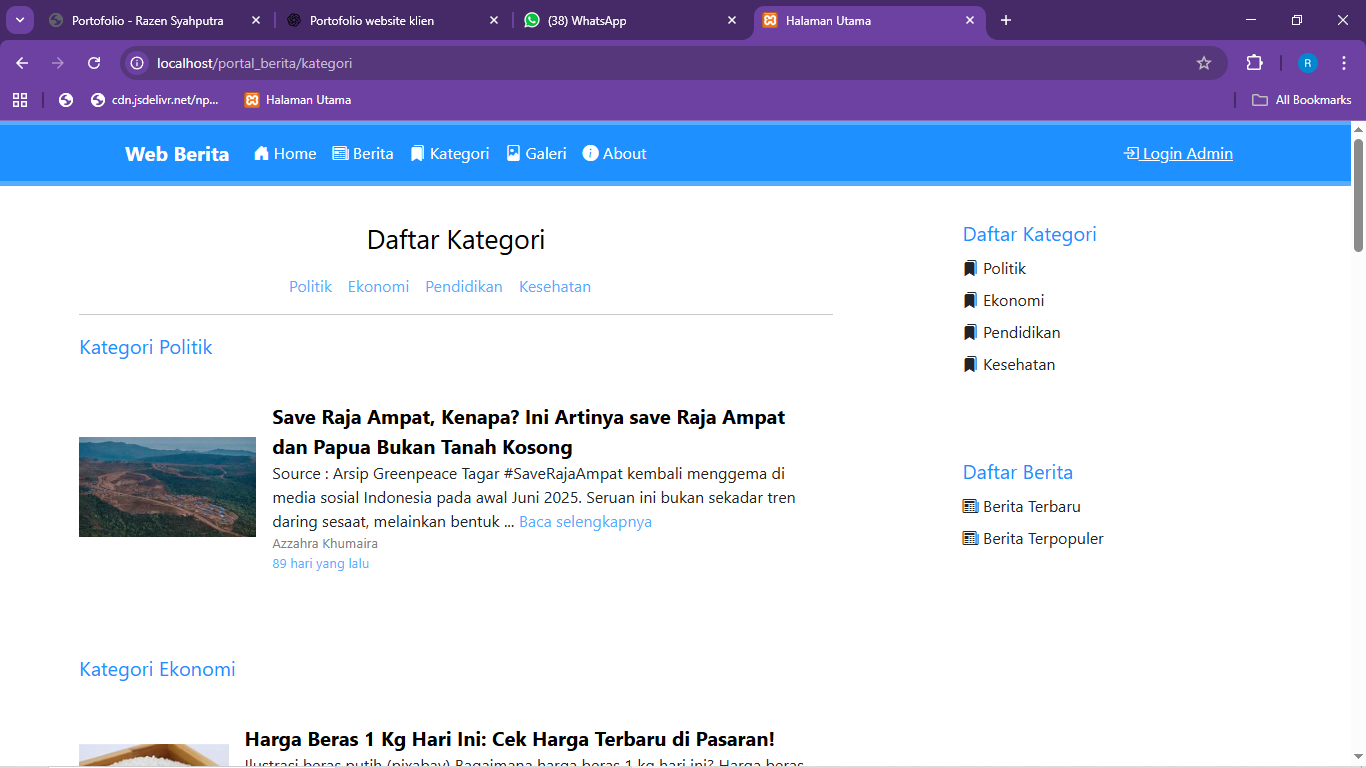
Task: Open the browser extensions puzzle icon
Action: [x=1254, y=62]
